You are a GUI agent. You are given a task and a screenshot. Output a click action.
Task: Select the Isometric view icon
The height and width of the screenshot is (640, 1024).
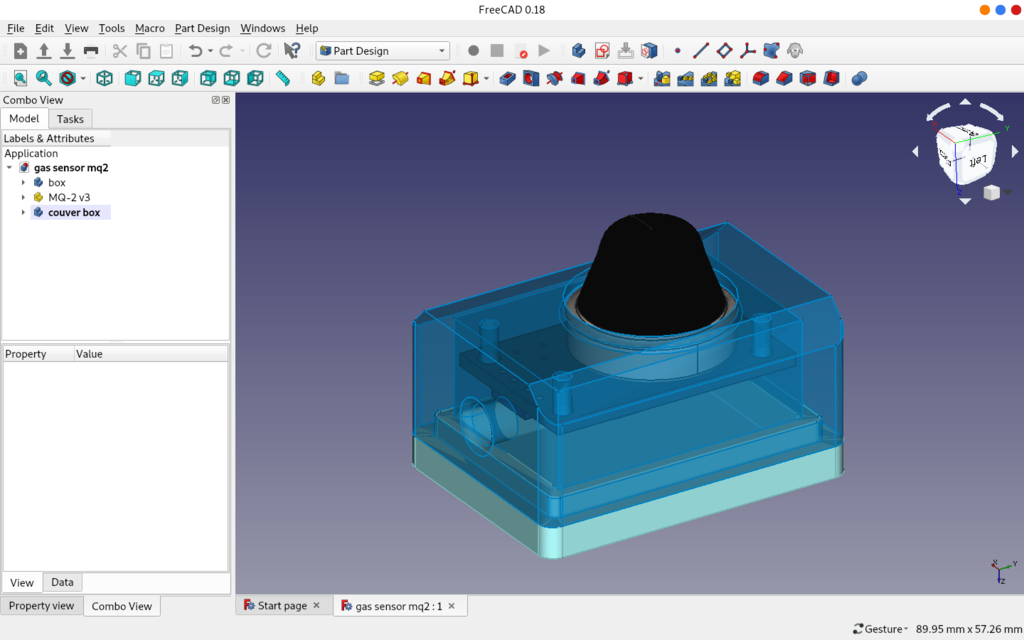point(104,78)
